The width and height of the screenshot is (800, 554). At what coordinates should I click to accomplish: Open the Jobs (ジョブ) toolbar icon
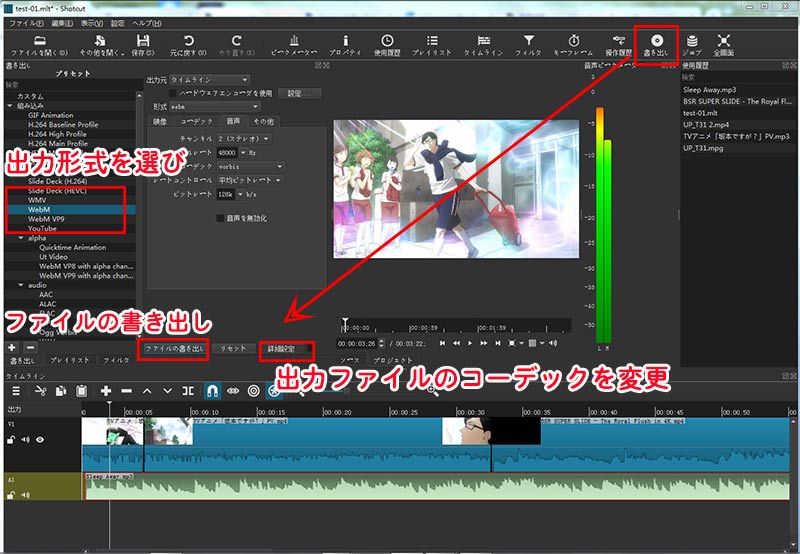[x=692, y=41]
